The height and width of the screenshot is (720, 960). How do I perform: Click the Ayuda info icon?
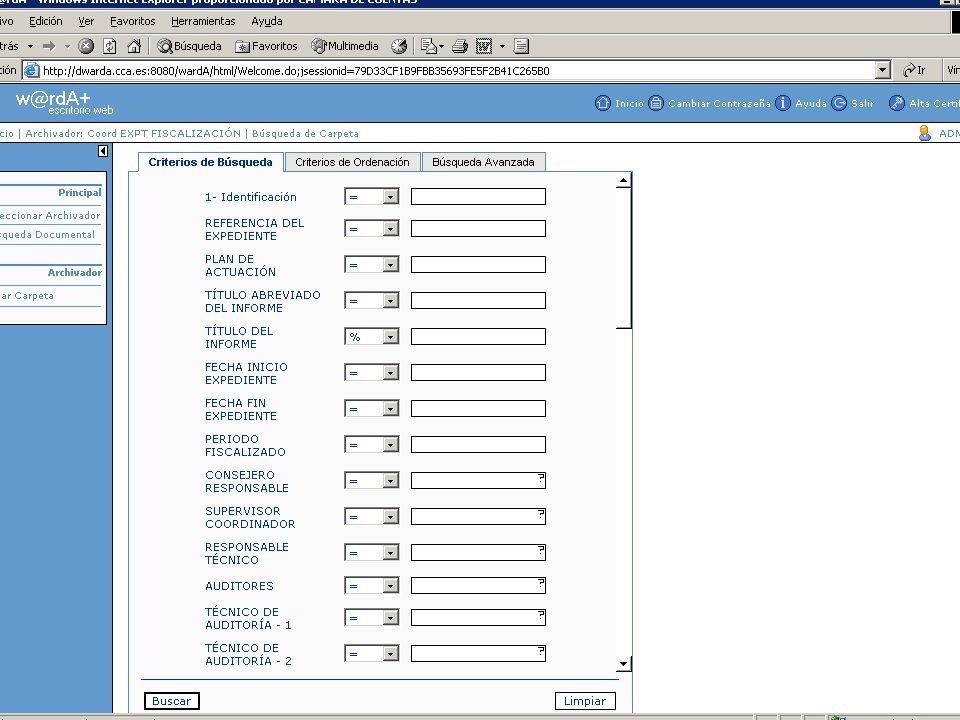pos(782,103)
